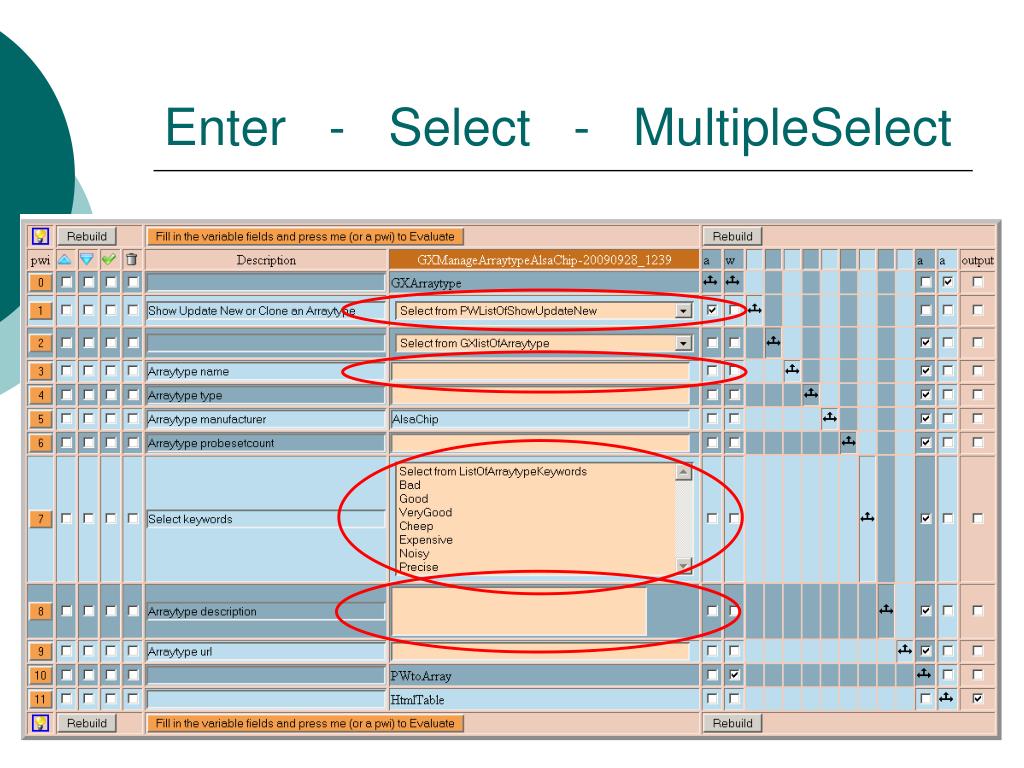Click the move-arrows icon in the Arraytype name row
This screenshot has width=1024, height=768.
(792, 370)
